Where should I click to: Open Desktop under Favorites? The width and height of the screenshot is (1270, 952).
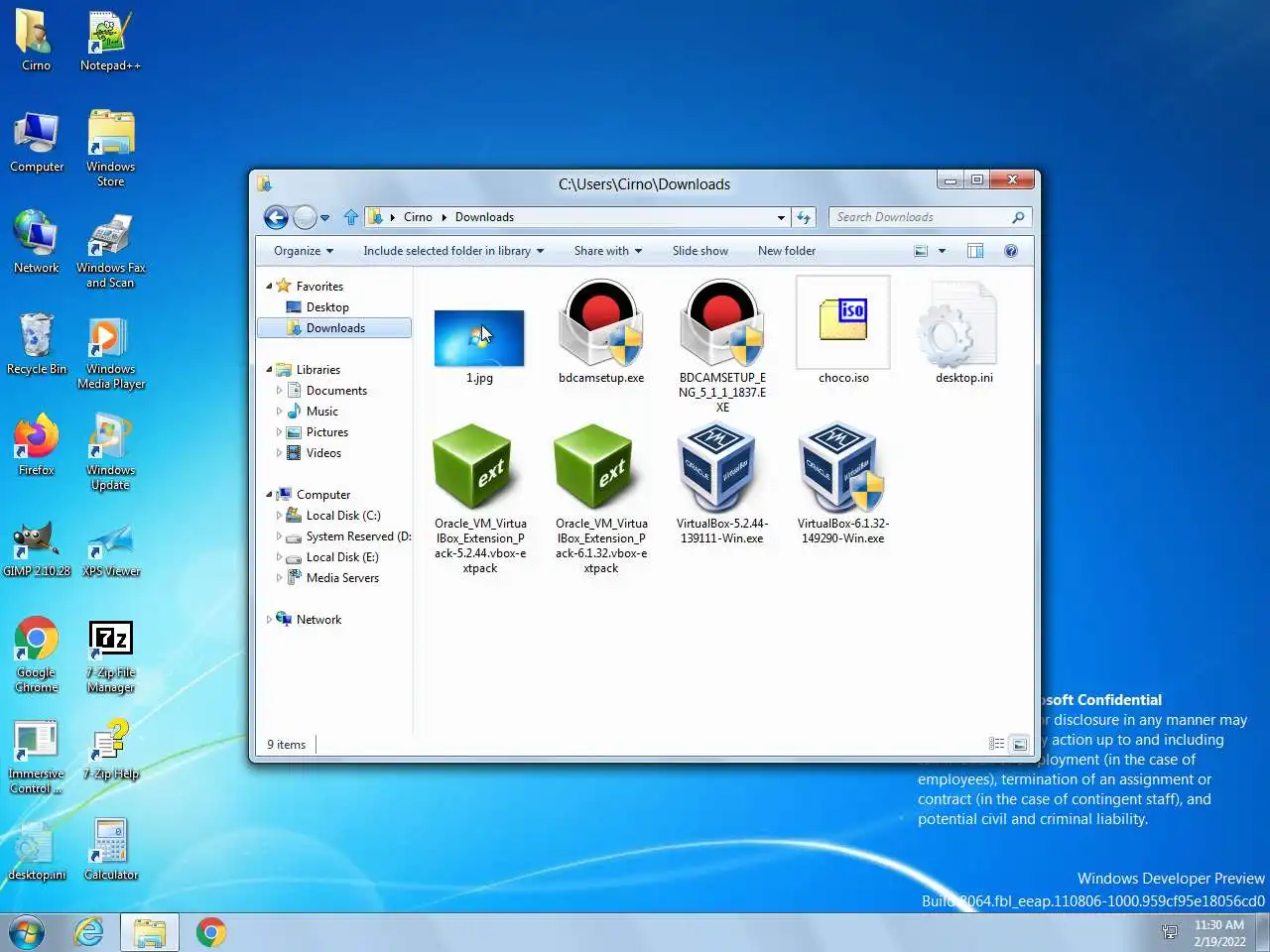tap(327, 307)
